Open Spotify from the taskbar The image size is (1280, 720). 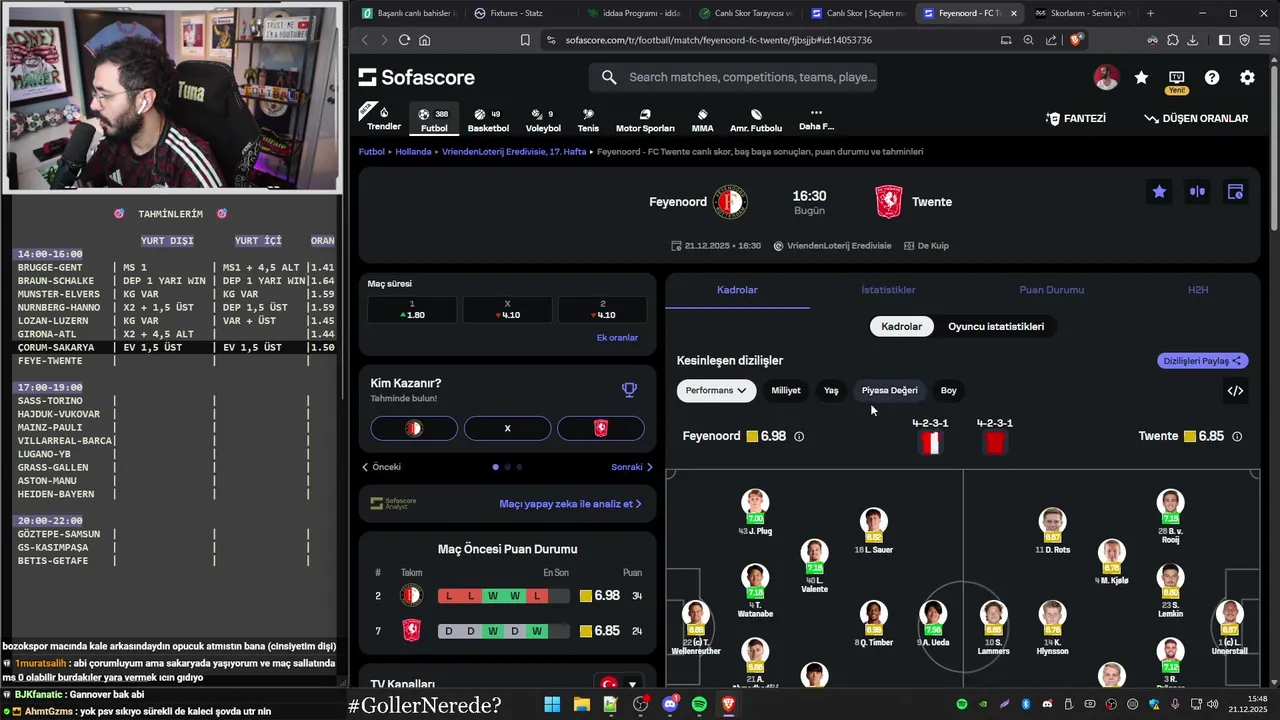click(699, 704)
